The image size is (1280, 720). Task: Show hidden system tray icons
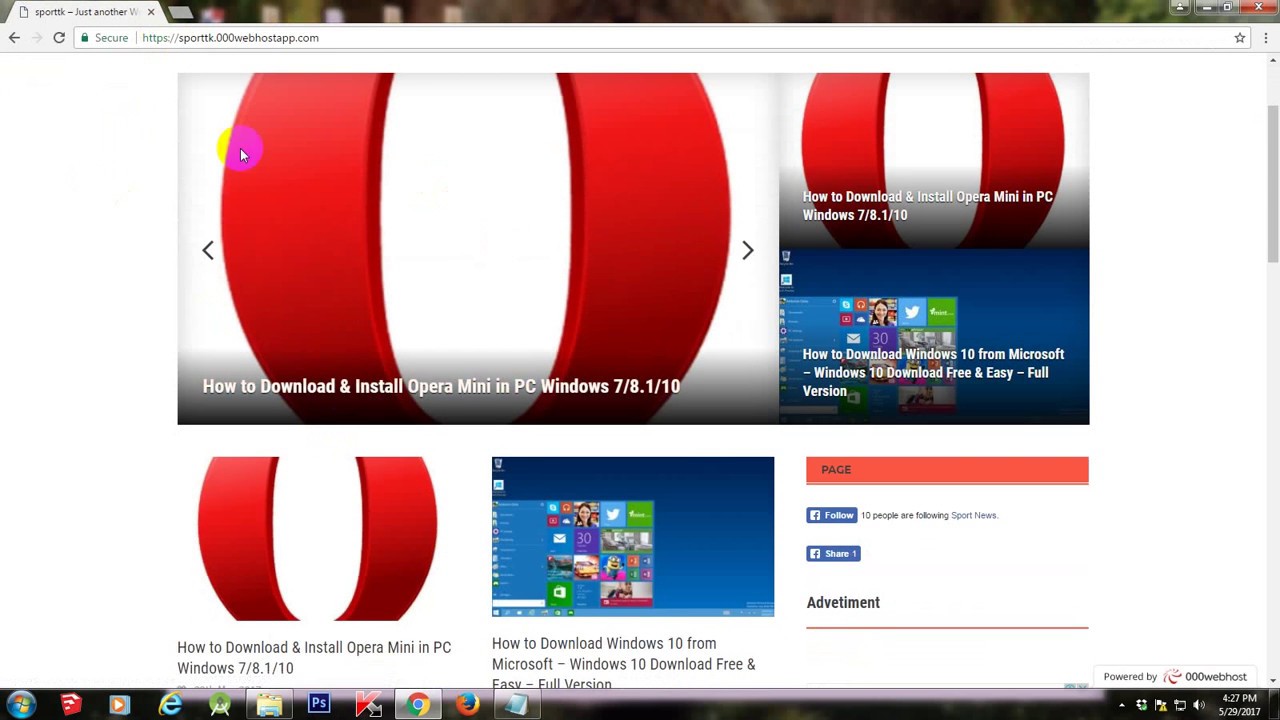point(1122,706)
